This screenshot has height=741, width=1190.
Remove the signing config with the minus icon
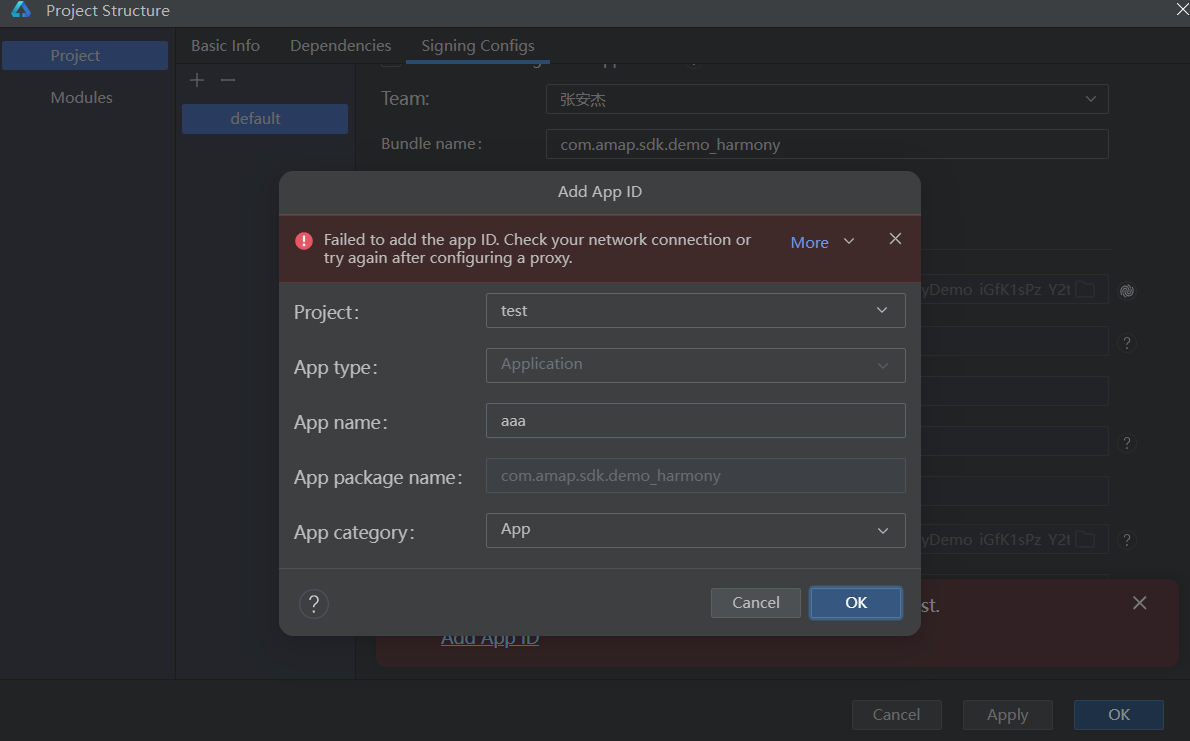228,80
